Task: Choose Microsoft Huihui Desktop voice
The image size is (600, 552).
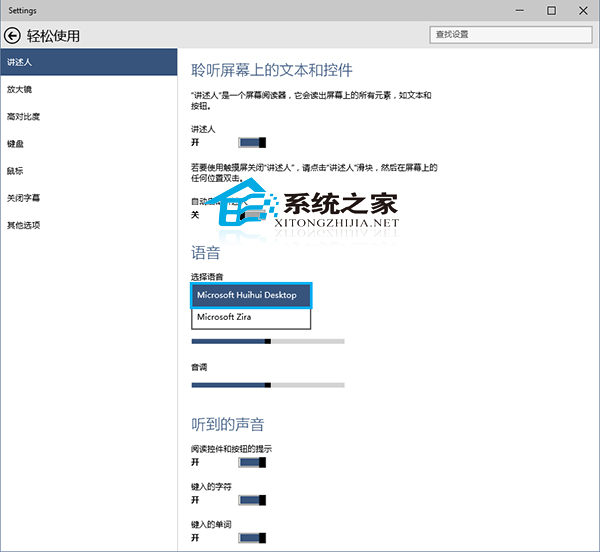Action: point(251,295)
